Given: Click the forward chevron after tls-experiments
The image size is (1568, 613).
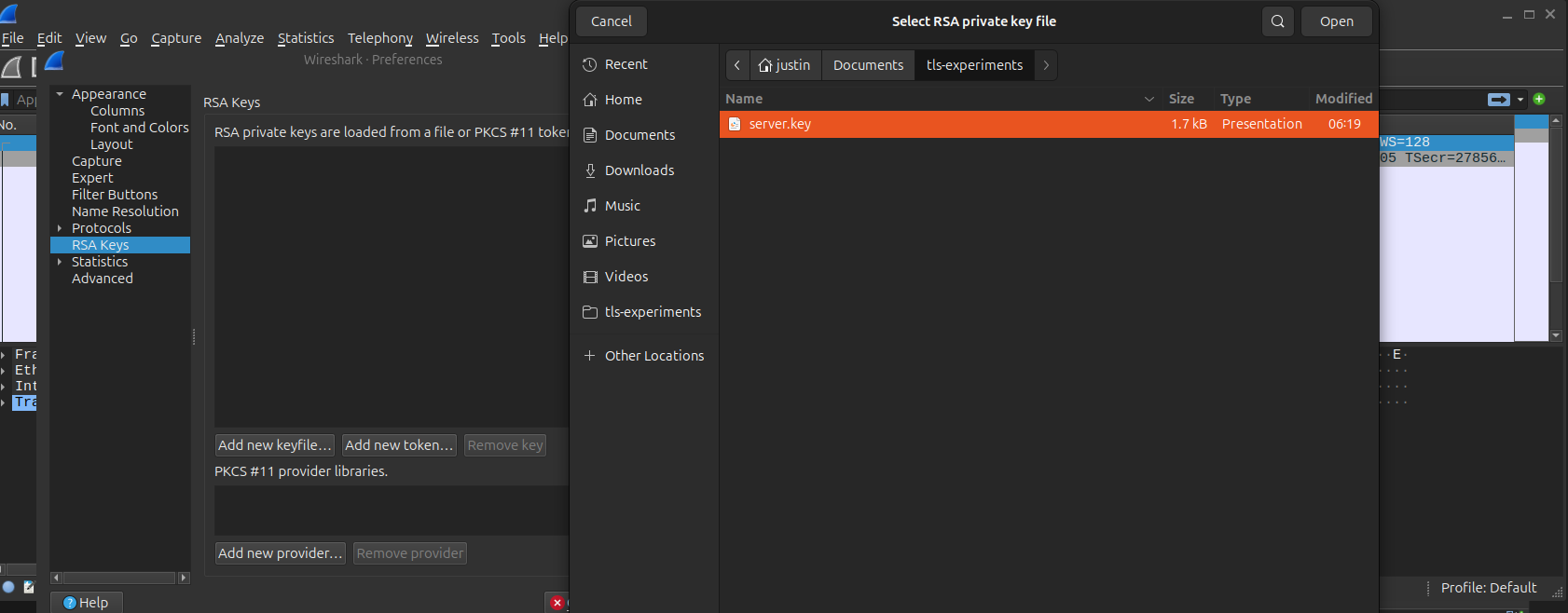Looking at the screenshot, I should [x=1046, y=65].
